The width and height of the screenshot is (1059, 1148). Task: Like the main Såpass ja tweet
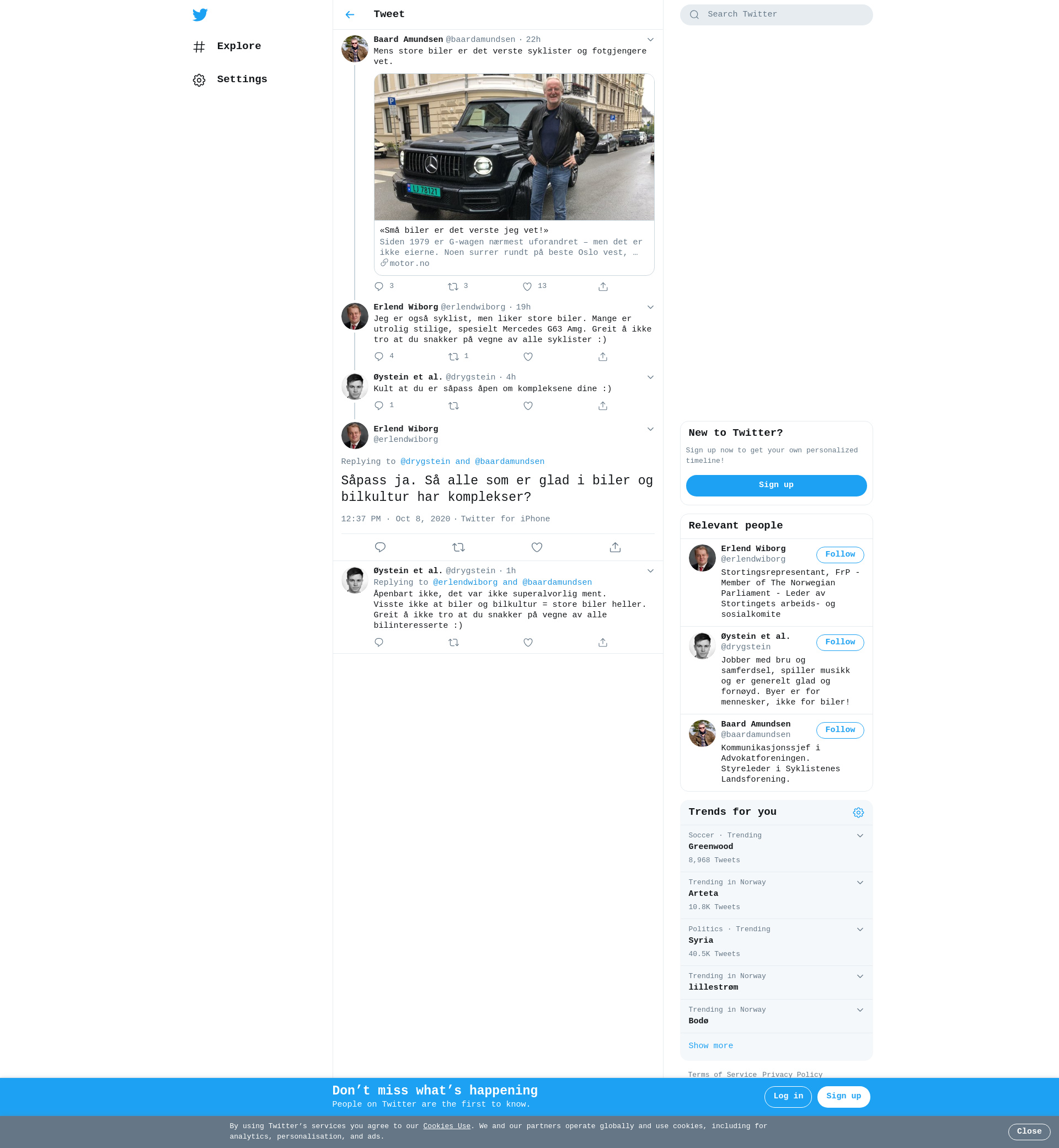point(537,547)
